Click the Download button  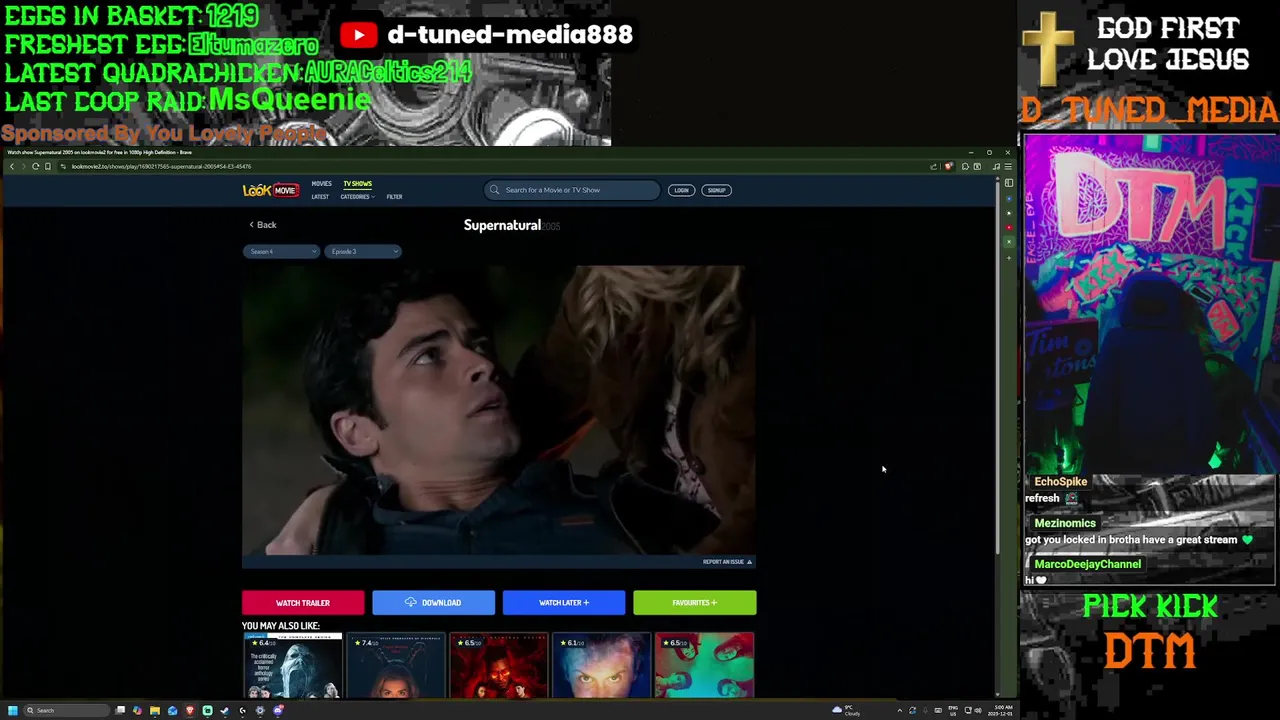433,603
